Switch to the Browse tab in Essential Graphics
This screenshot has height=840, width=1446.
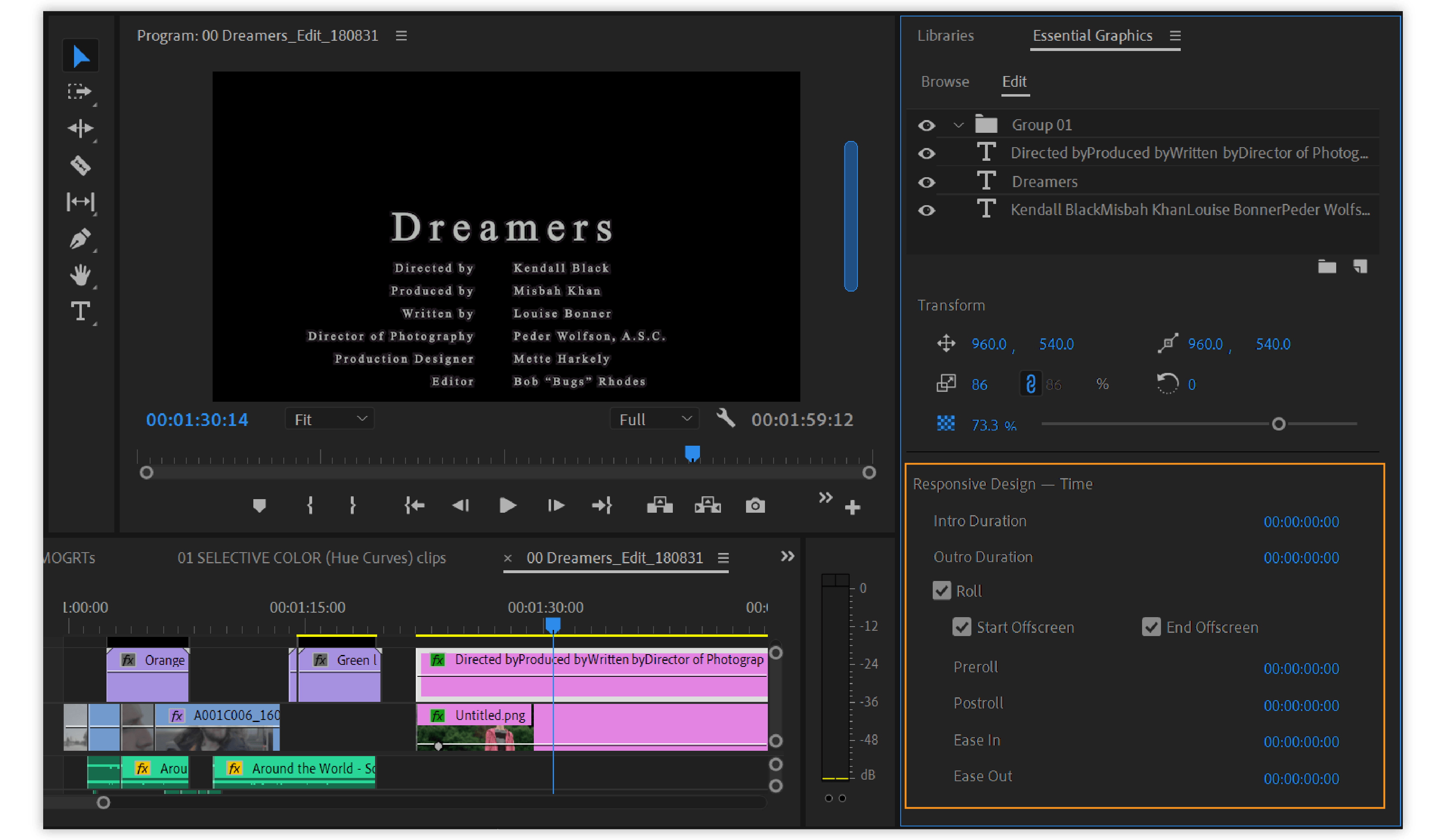point(943,82)
